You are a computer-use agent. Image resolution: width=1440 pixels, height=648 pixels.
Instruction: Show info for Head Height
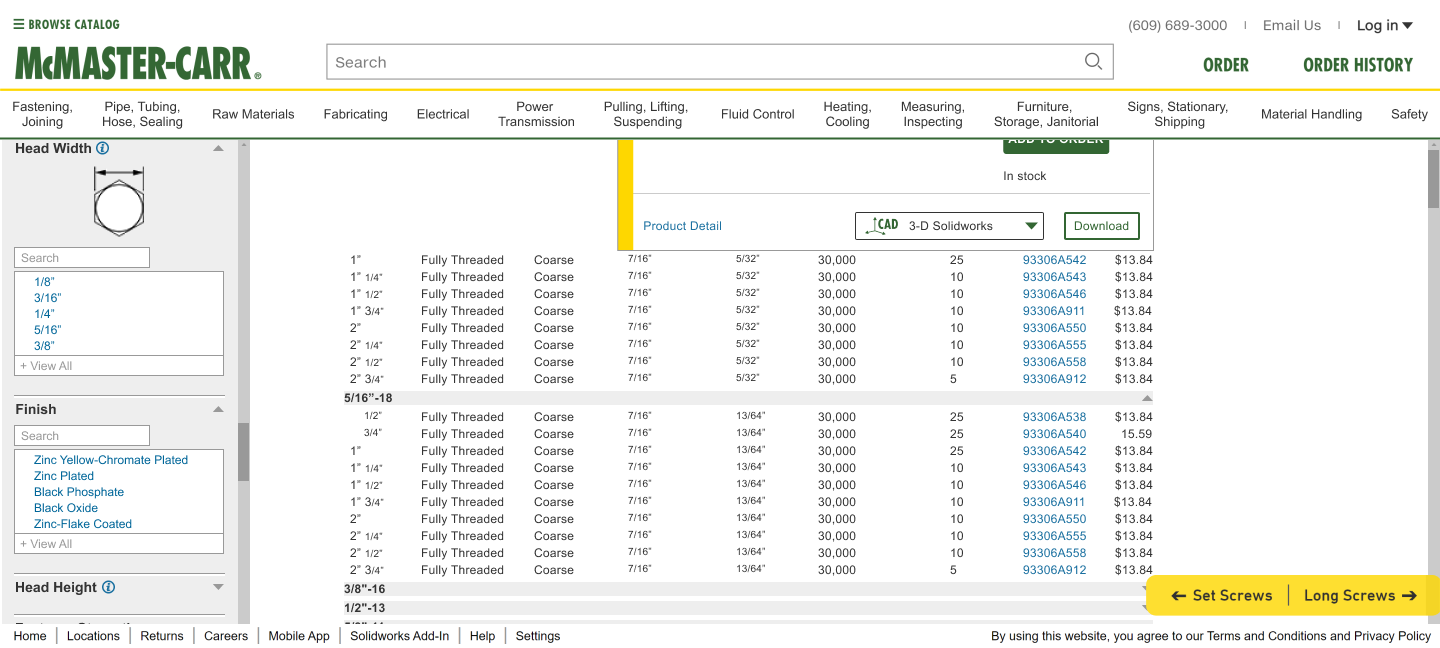click(x=109, y=587)
